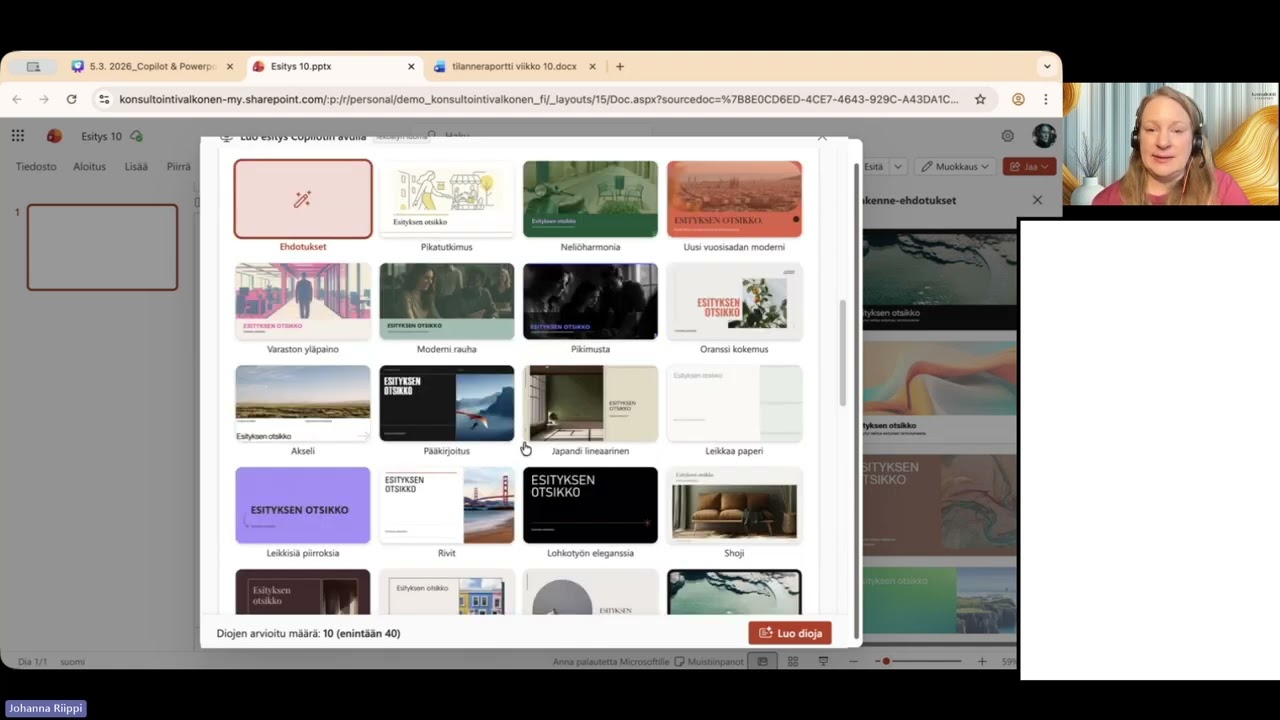The height and width of the screenshot is (720, 1280).
Task: Open the Piirrä ribbon tab
Action: click(x=178, y=167)
